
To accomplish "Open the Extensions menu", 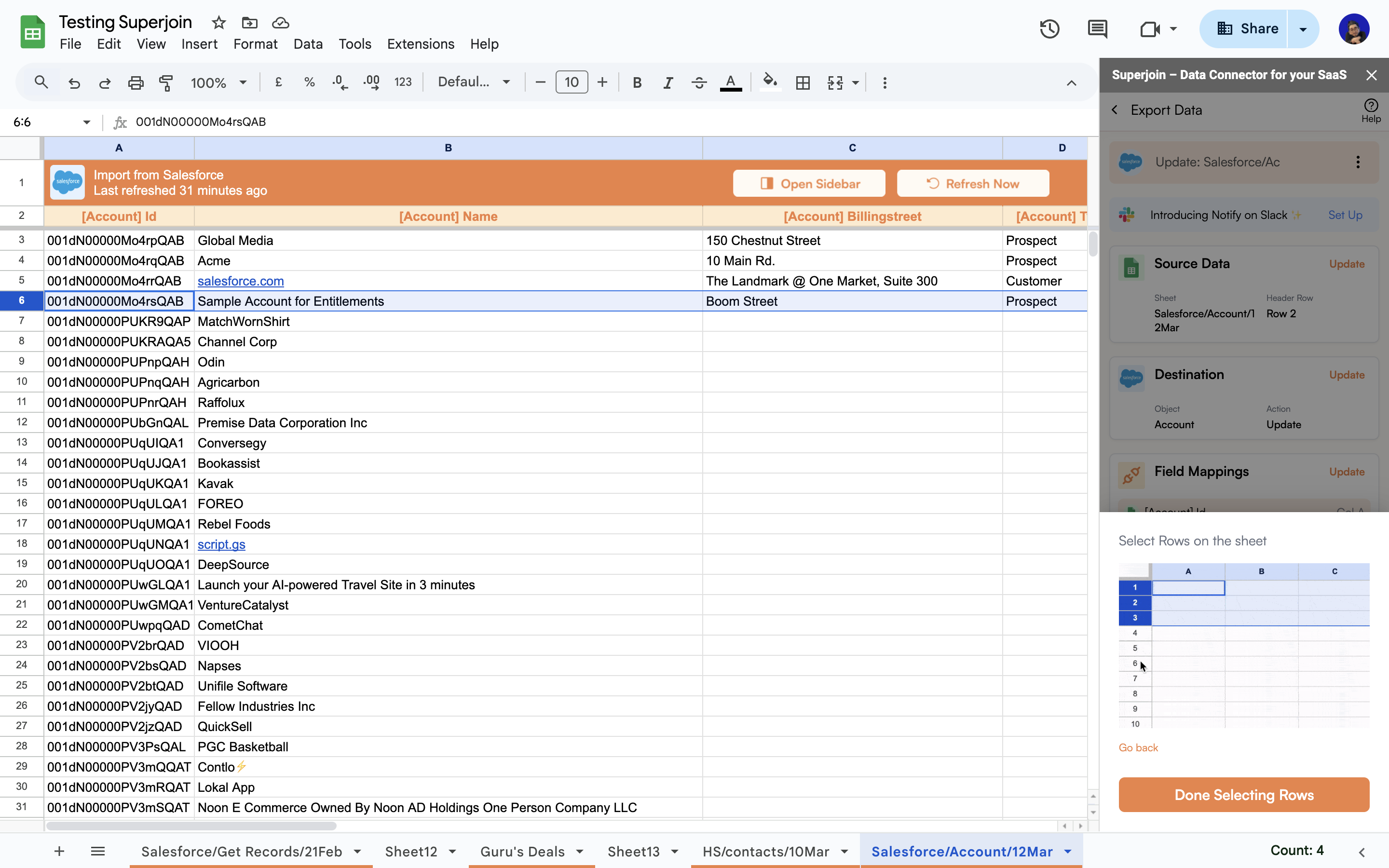I will click(x=420, y=44).
